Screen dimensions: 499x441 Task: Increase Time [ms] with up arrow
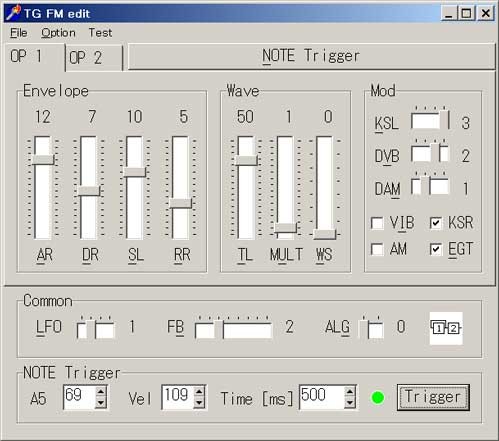pyautogui.click(x=350, y=391)
